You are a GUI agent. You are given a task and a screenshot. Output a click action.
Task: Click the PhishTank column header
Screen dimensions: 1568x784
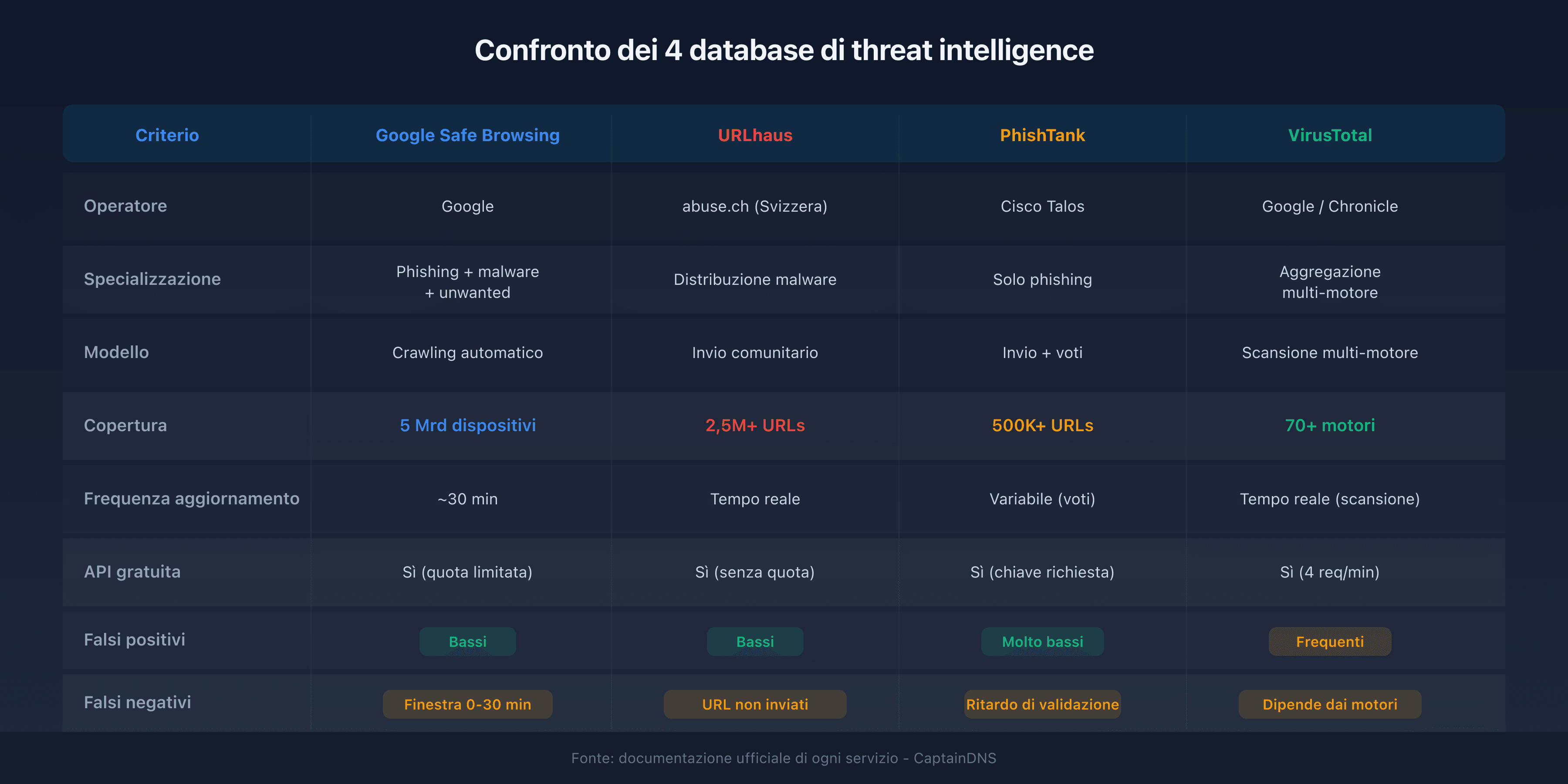(x=1043, y=135)
